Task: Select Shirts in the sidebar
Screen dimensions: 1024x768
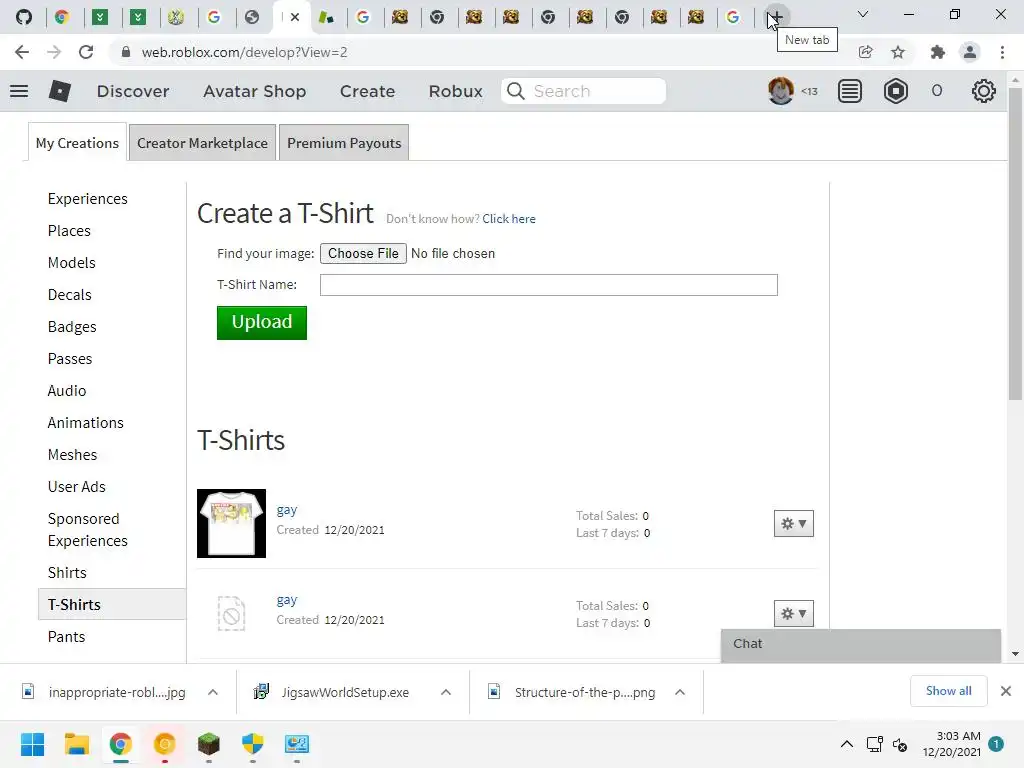Action: (67, 573)
